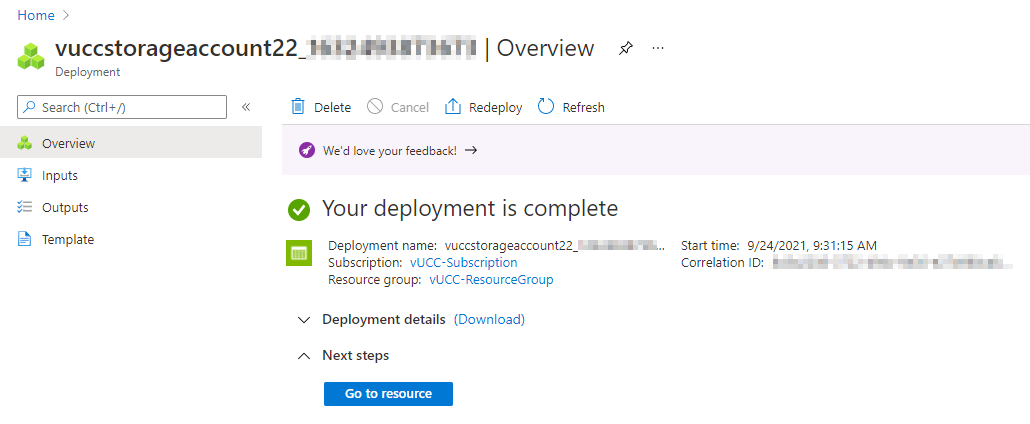Click the Refresh circular arrow icon
Viewport: 1030px width, 424px height.
point(546,107)
